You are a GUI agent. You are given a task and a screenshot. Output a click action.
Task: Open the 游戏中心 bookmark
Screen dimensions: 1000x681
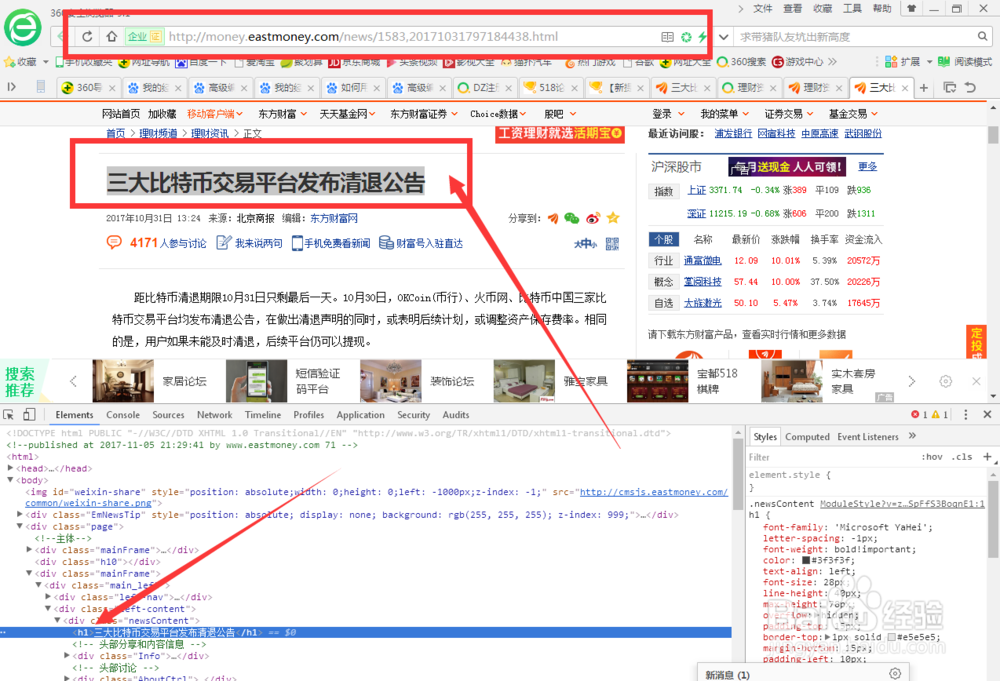click(x=797, y=62)
